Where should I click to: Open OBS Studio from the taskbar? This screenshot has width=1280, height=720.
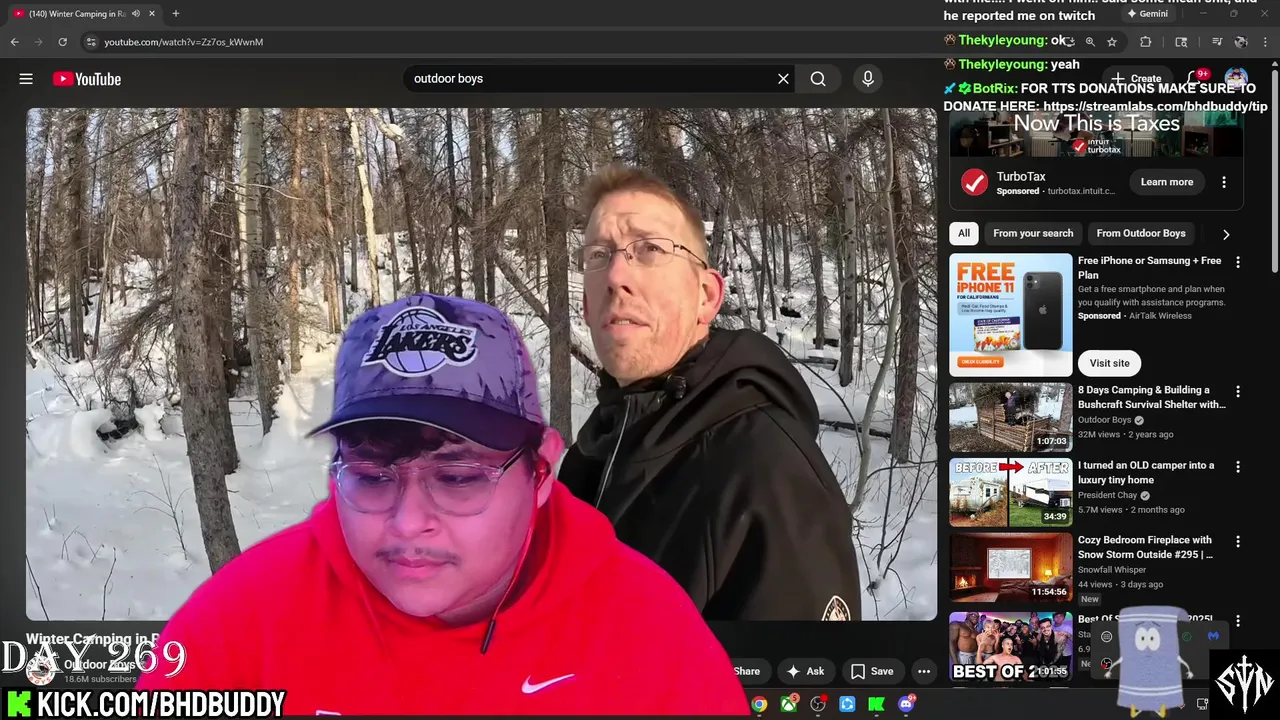[x=818, y=704]
